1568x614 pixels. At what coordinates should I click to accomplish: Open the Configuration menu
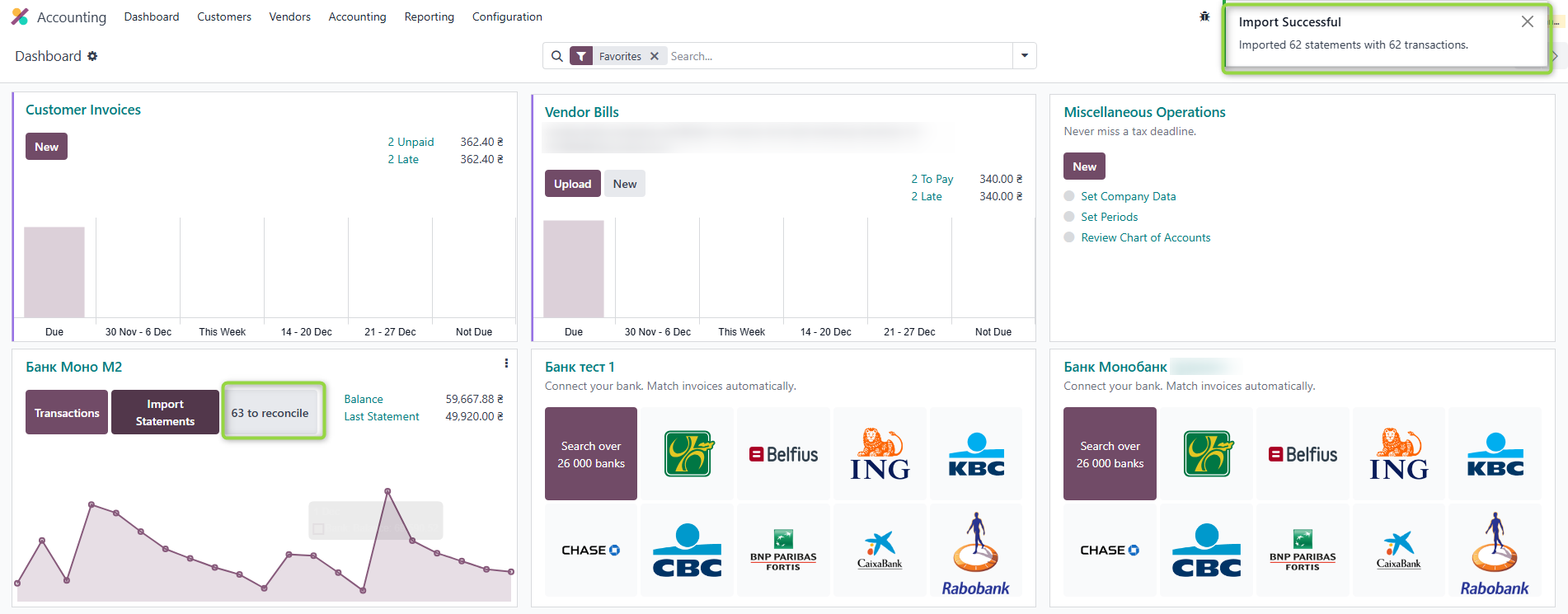[507, 16]
